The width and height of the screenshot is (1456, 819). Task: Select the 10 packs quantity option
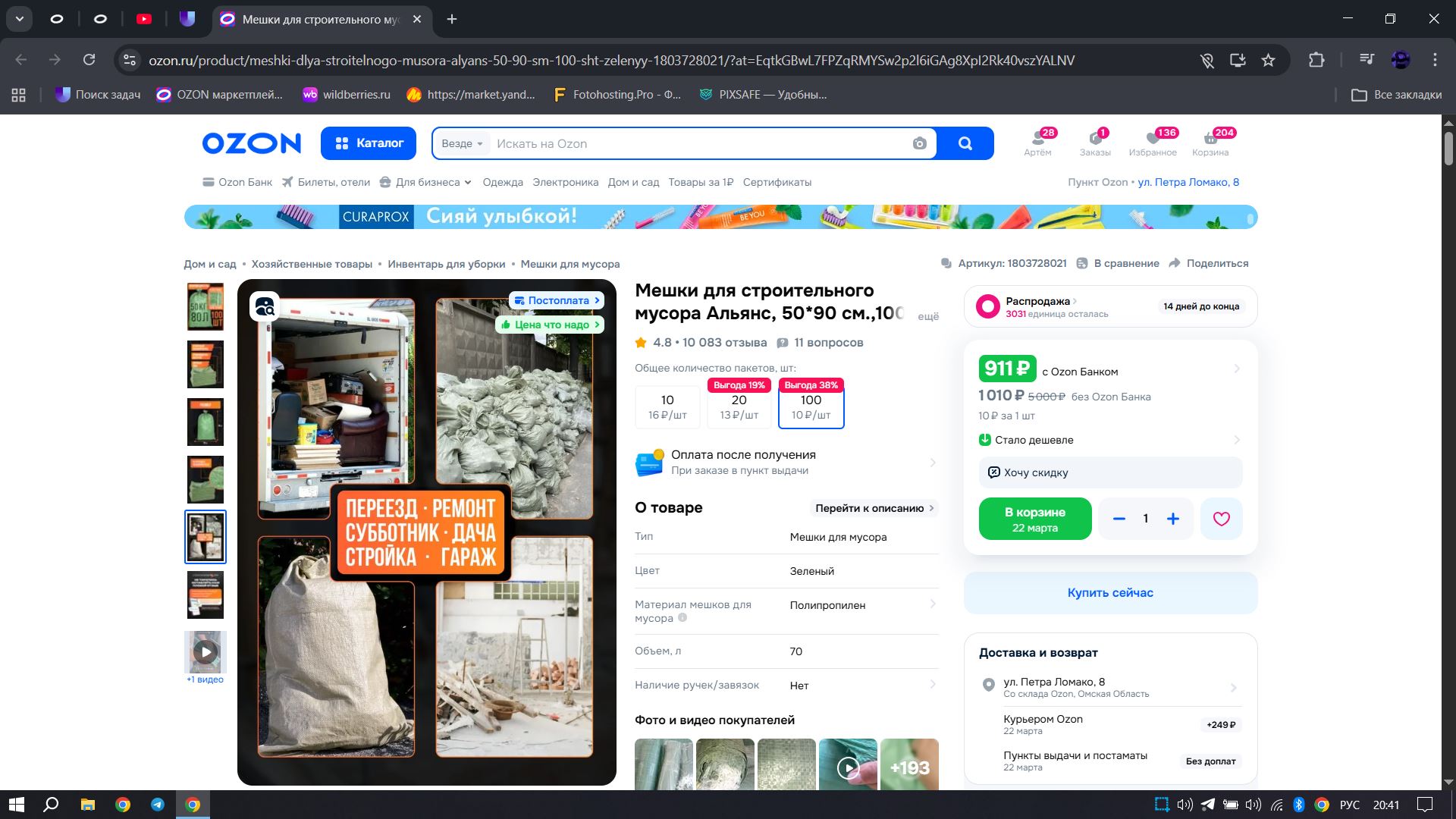tap(667, 406)
